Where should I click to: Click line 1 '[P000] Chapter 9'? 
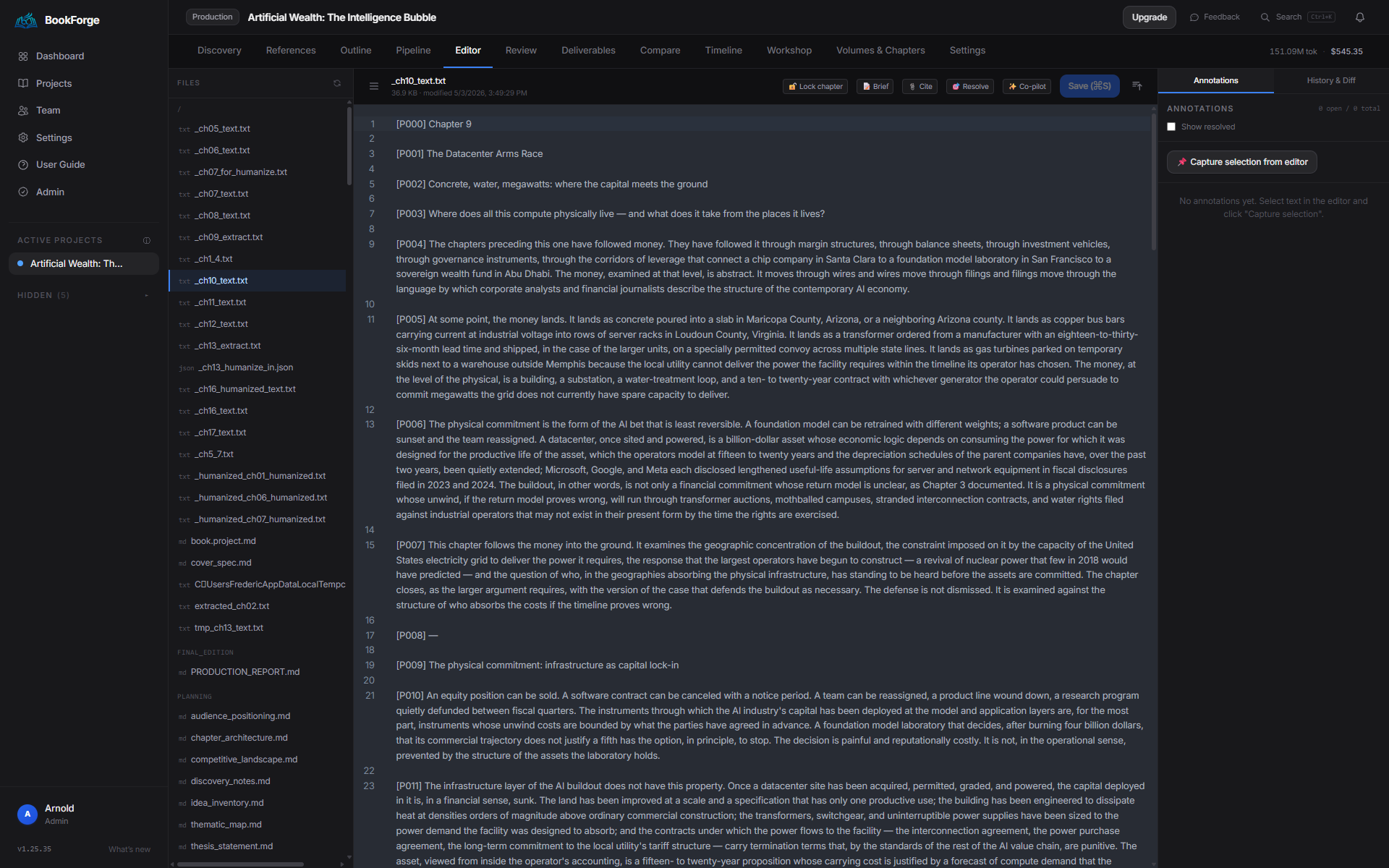coord(433,124)
